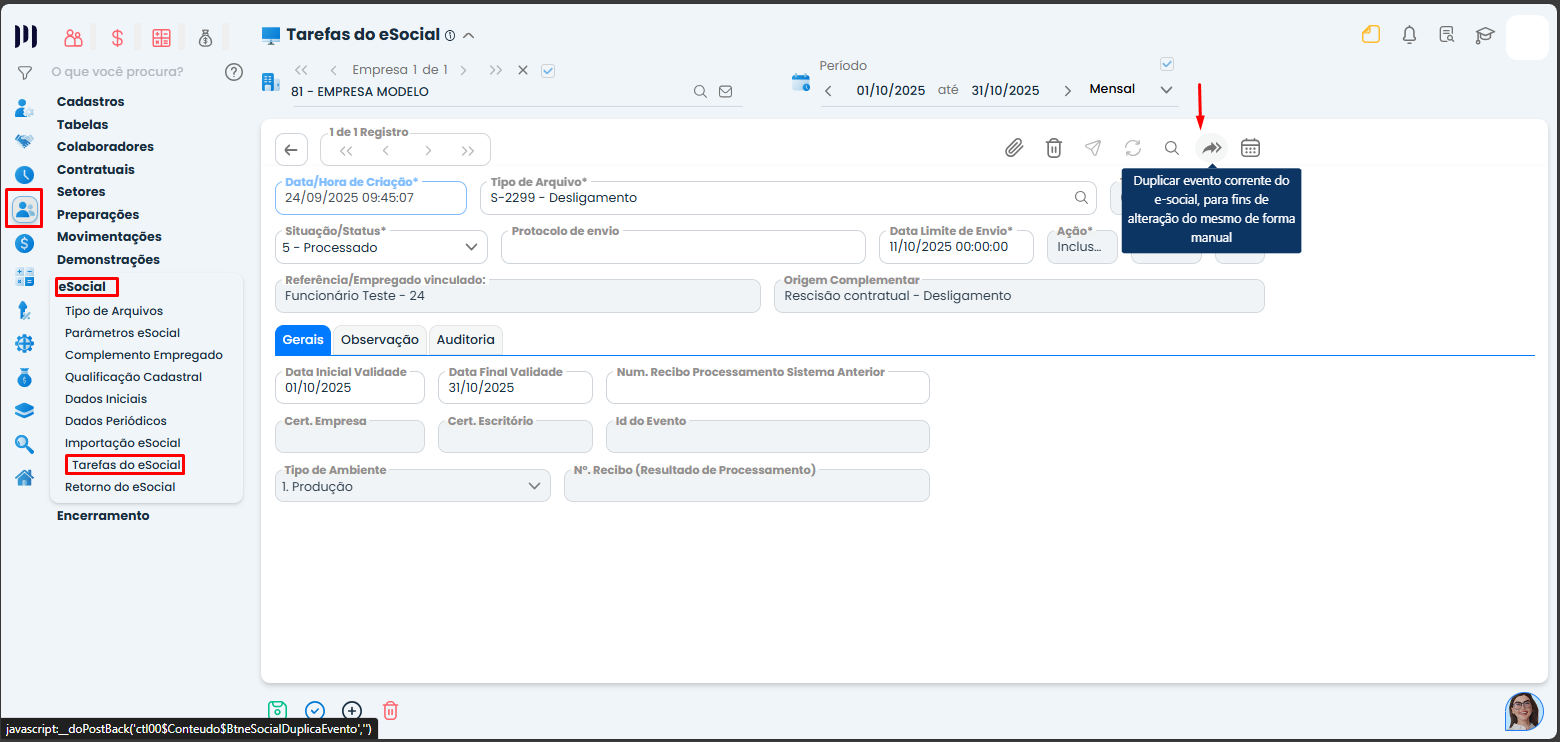Click the green save icon at bottom
Viewport: 1560px width, 742px height.
point(278,711)
